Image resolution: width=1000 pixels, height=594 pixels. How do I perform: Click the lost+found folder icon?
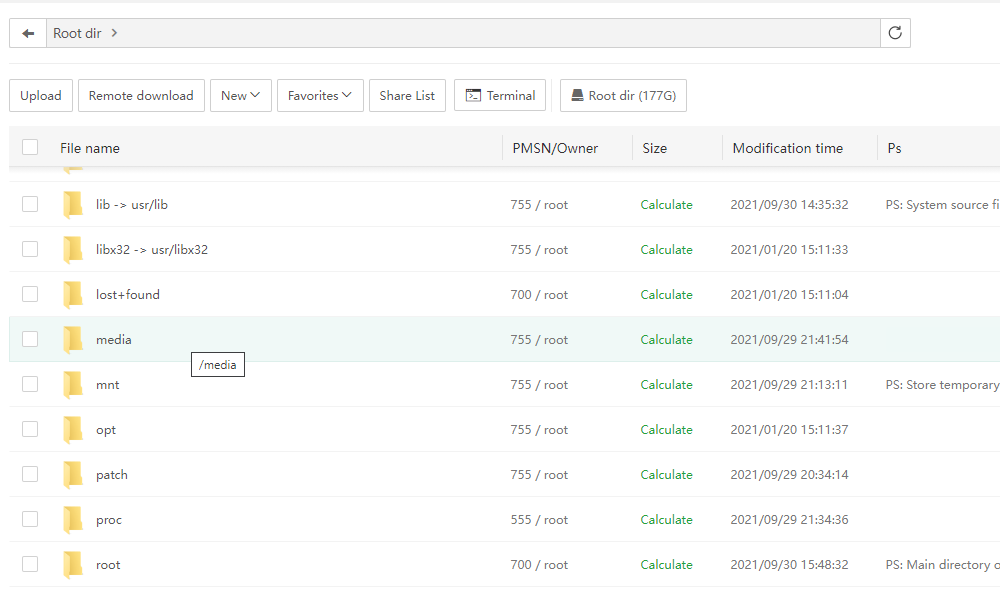73,295
